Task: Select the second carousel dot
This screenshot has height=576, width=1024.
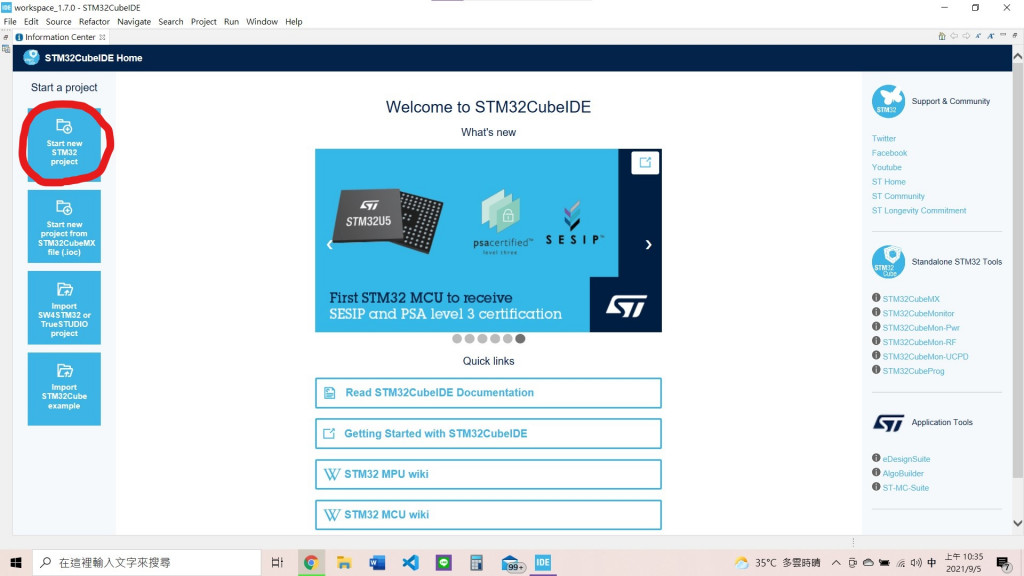Action: point(470,338)
